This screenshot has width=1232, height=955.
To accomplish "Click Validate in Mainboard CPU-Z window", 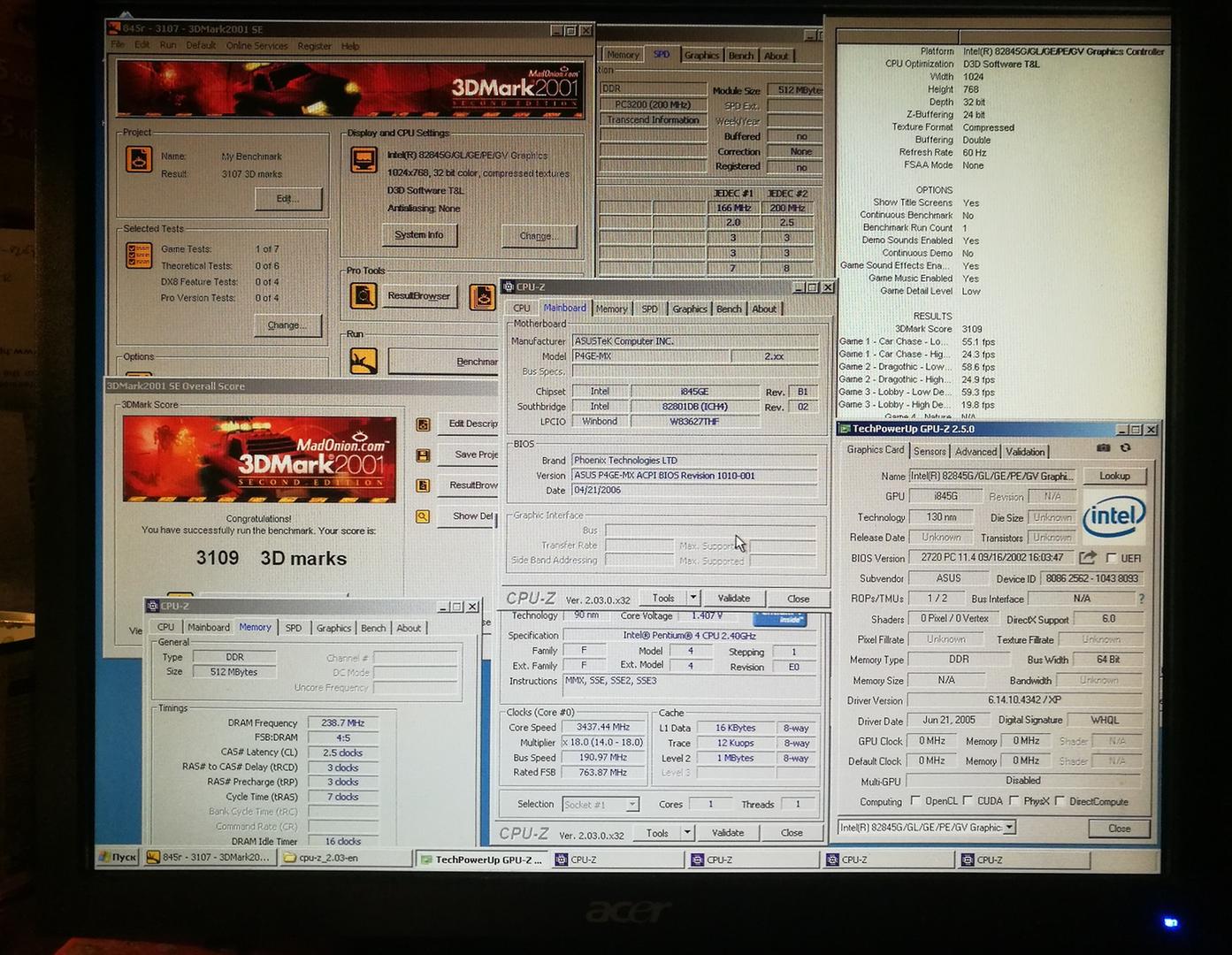I will [734, 598].
